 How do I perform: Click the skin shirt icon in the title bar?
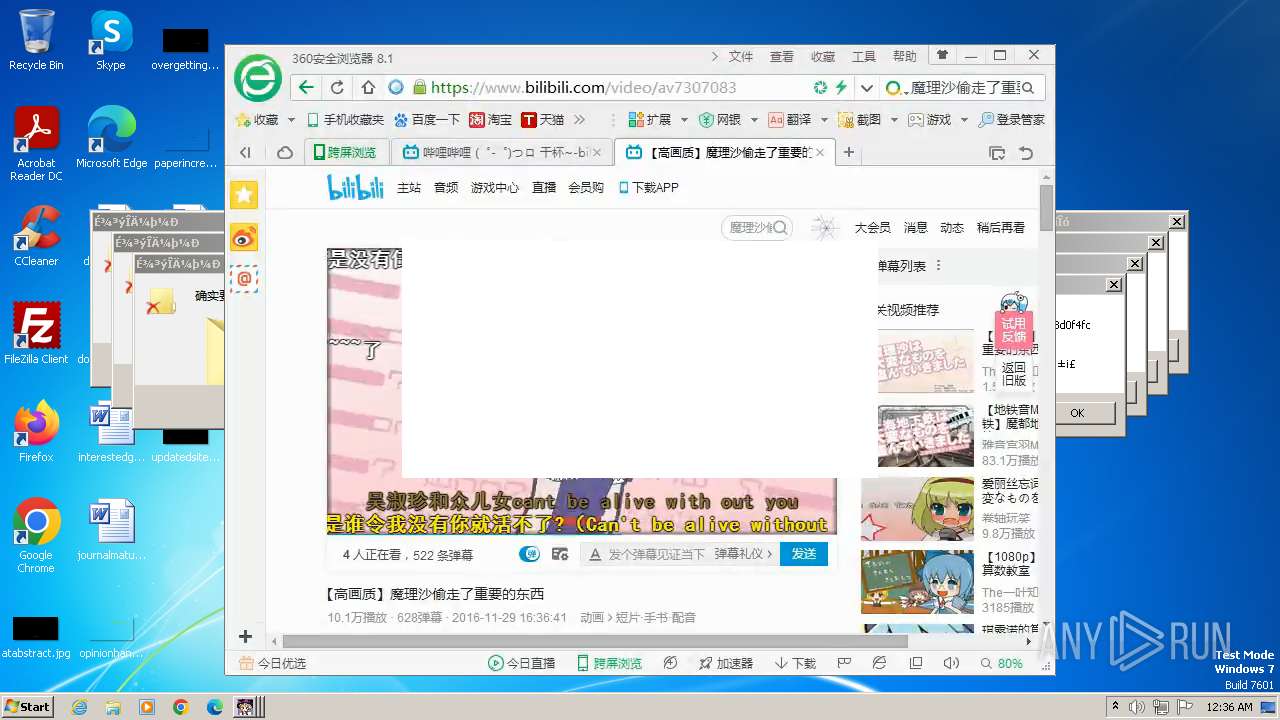pyautogui.click(x=942, y=55)
